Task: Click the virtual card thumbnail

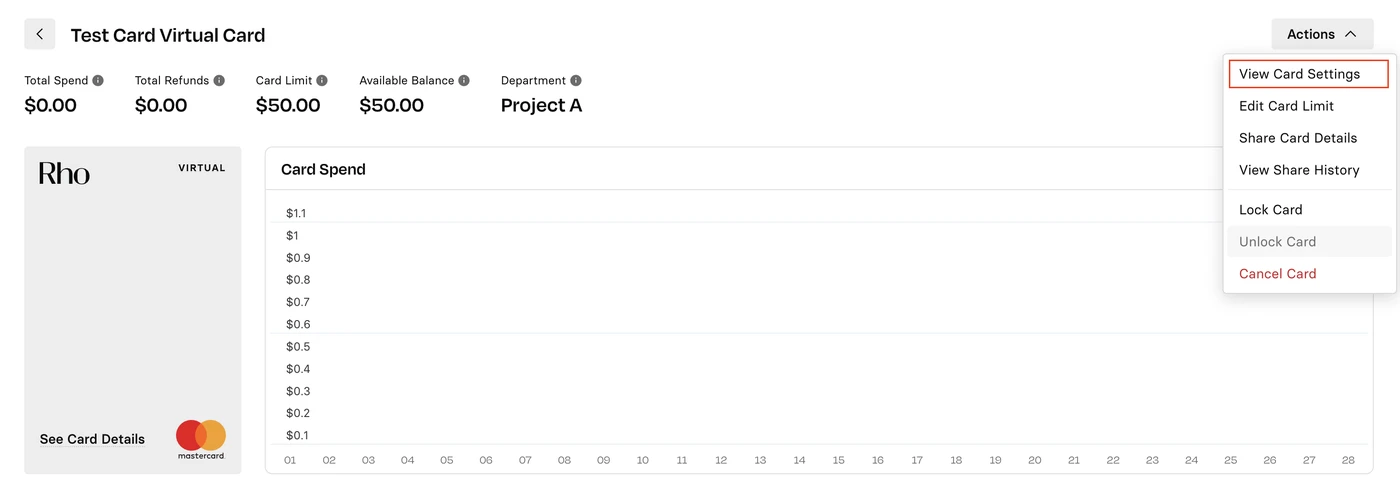Action: (133, 310)
